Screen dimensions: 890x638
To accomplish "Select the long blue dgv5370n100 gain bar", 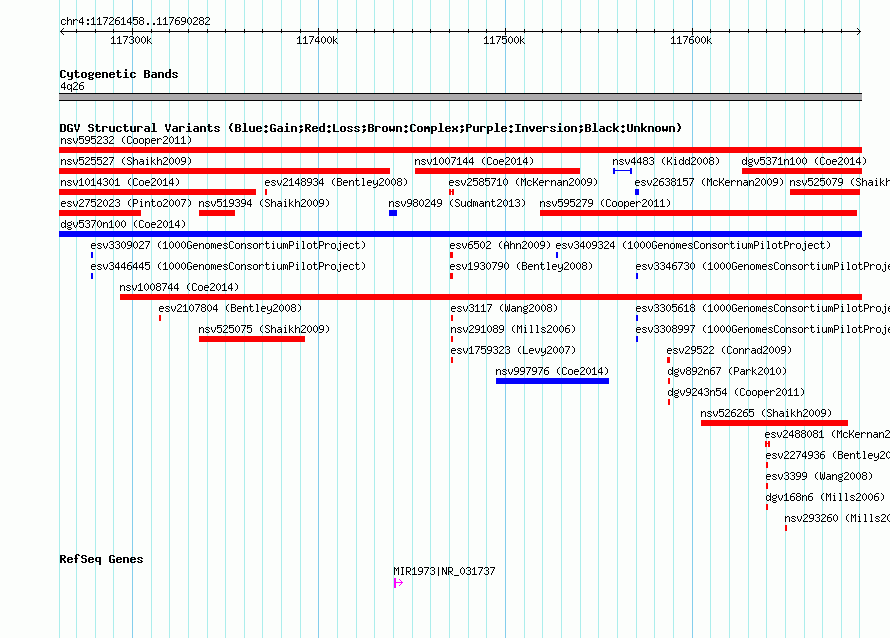I will (460, 234).
